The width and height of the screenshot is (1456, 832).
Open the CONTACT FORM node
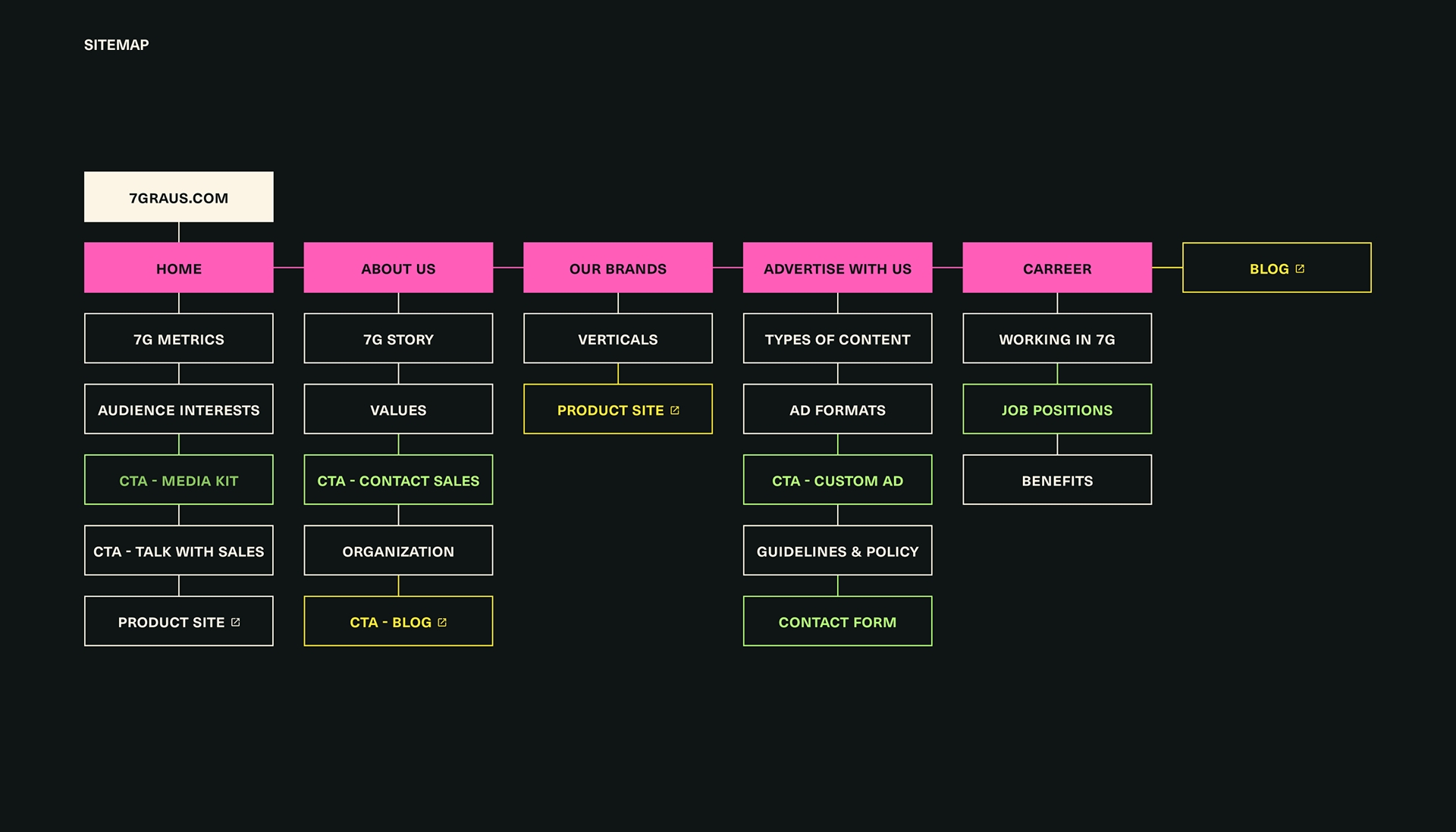[837, 622]
